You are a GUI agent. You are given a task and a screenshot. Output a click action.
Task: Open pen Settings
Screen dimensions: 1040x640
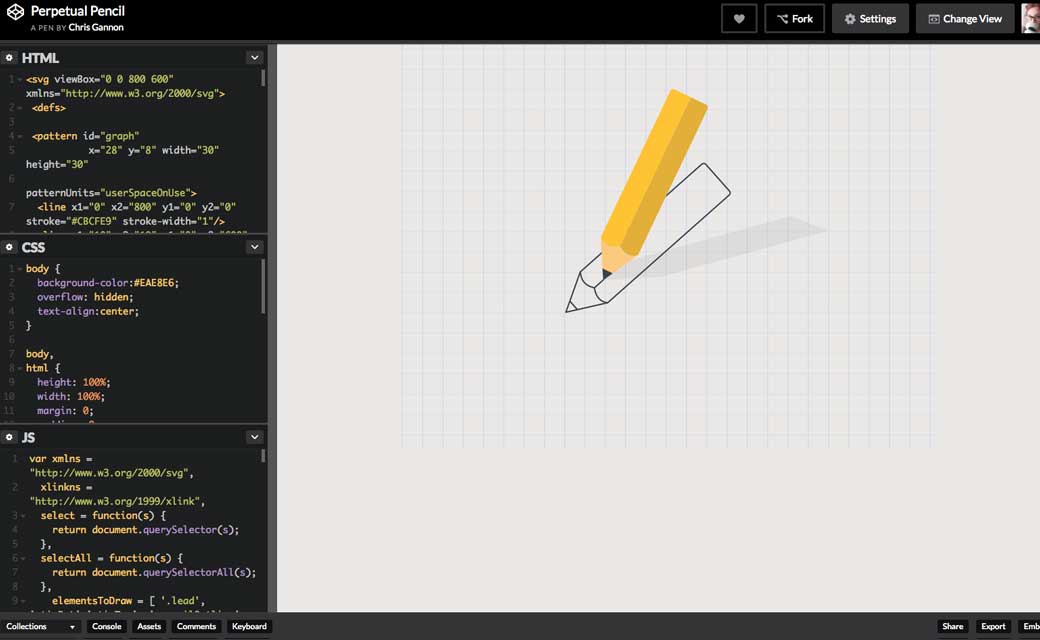click(869, 19)
